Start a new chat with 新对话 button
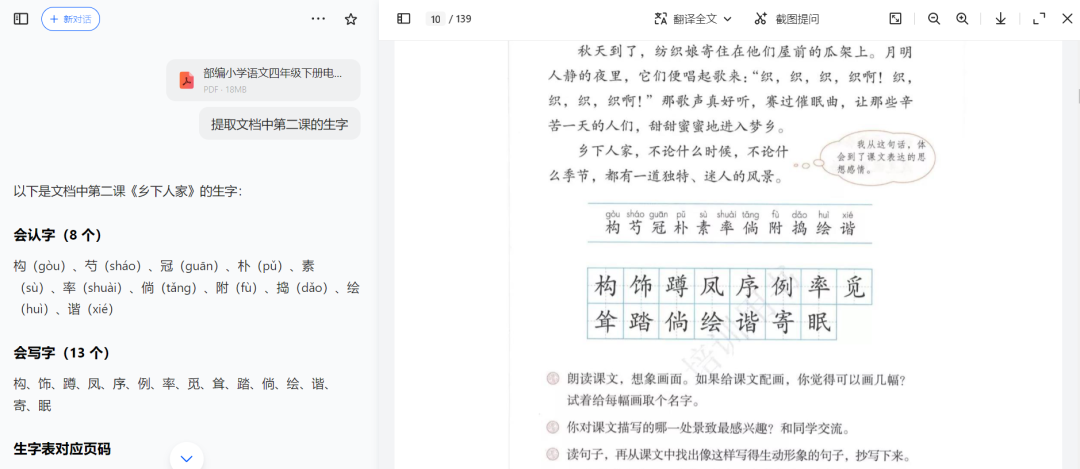1080x469 pixels. [70, 19]
